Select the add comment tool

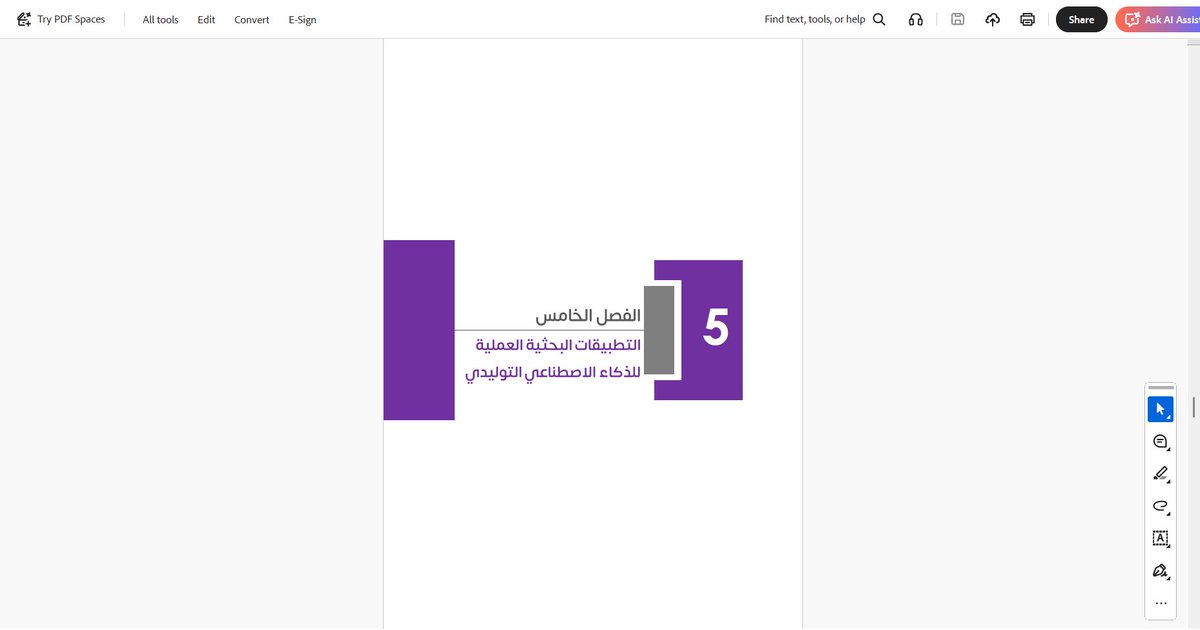tap(1160, 442)
